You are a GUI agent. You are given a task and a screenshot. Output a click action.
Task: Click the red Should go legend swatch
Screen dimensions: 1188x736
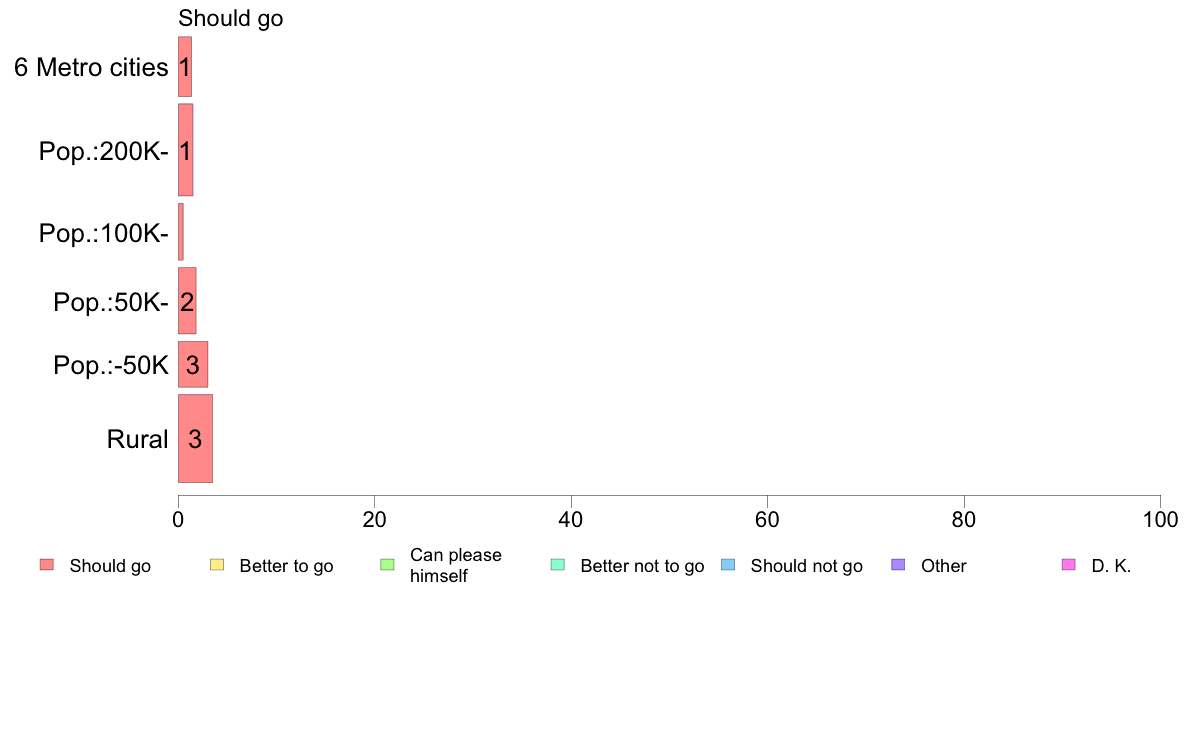point(47,565)
